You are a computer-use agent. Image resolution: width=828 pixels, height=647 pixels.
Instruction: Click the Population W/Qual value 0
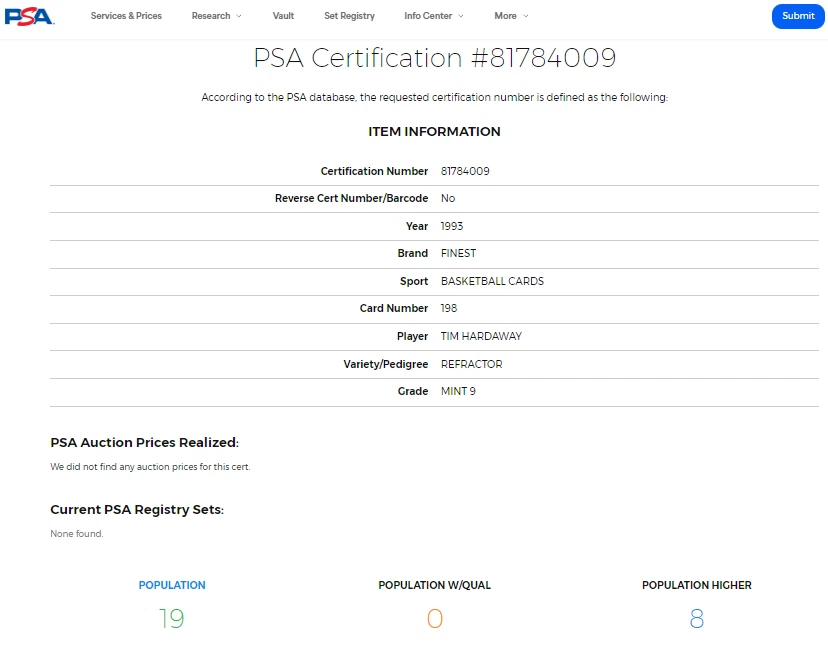click(435, 618)
